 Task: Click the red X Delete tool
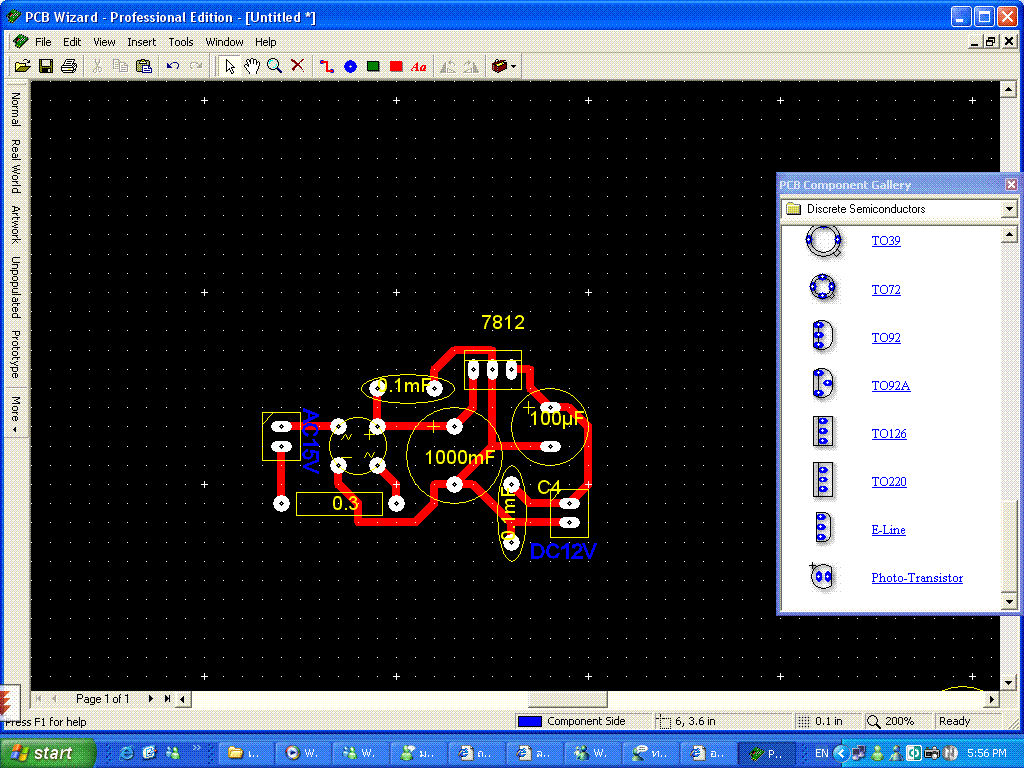click(x=298, y=65)
